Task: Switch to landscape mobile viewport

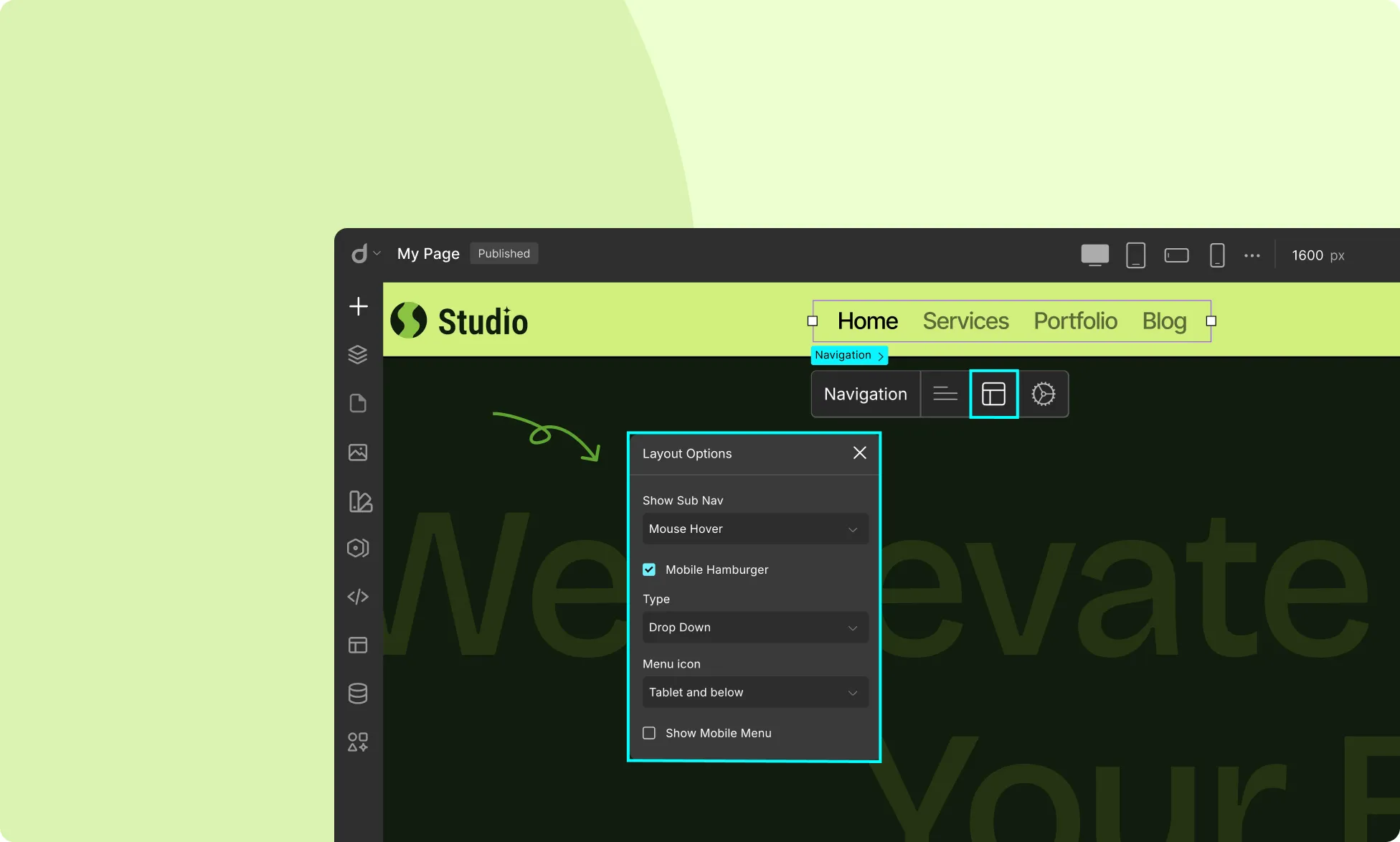Action: (x=1176, y=255)
